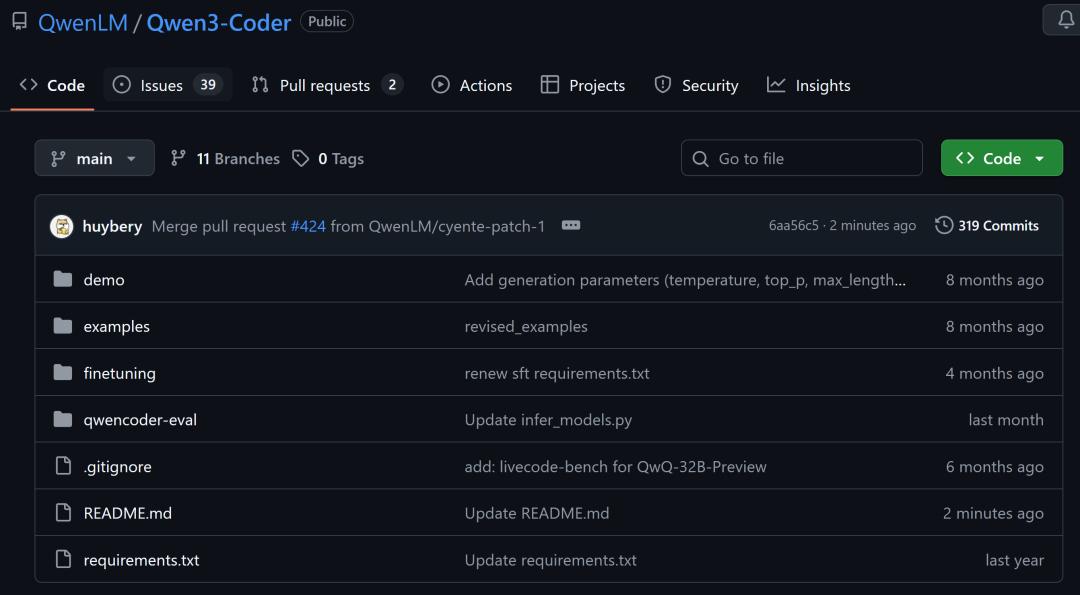Expand the commit message with the ellipsis icon

pos(570,225)
